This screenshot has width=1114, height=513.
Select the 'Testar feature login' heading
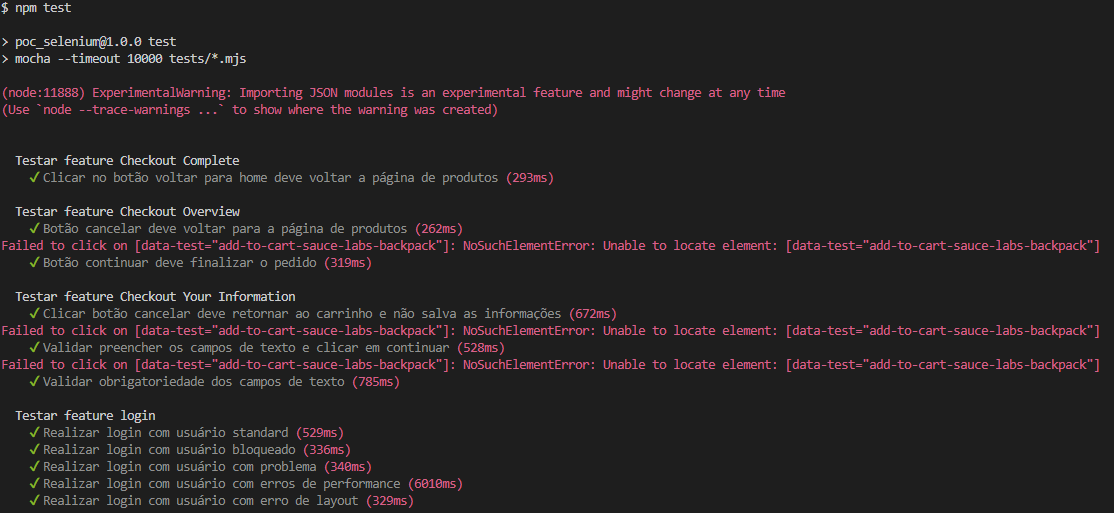pyautogui.click(x=85, y=416)
